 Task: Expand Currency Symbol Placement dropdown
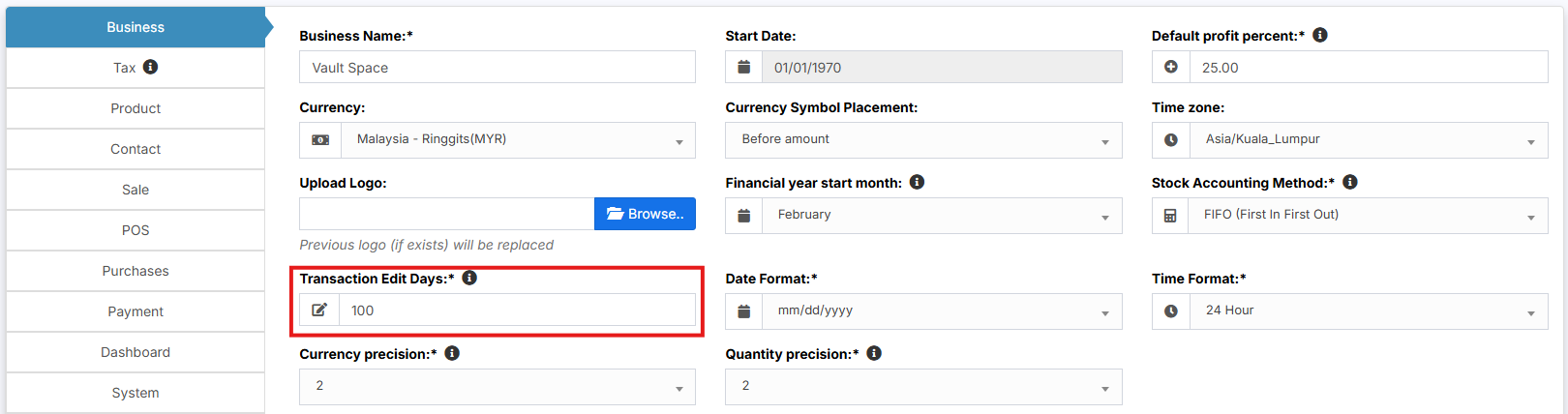pos(922,140)
